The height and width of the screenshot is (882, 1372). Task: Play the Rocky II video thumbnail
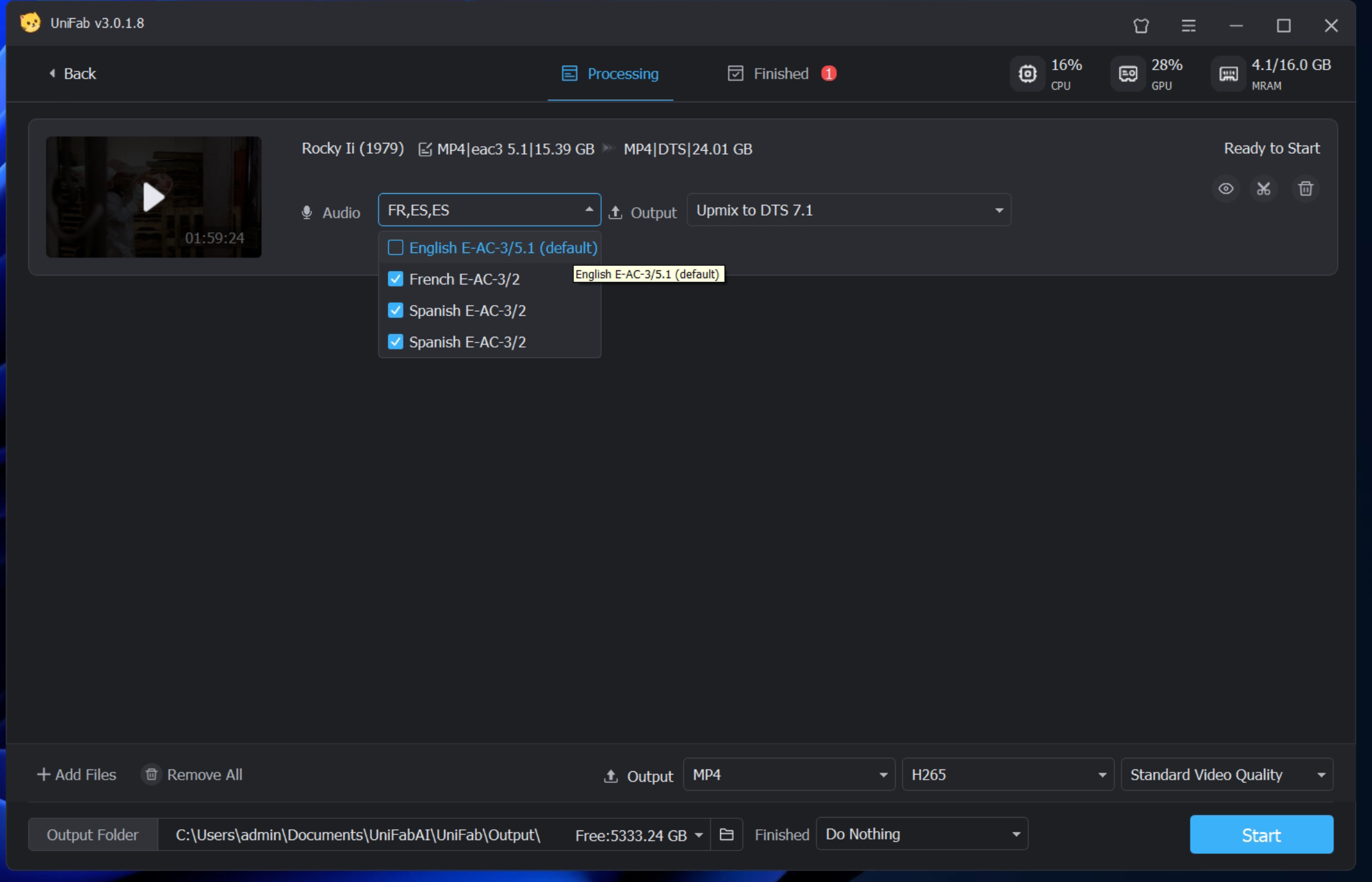coord(153,197)
